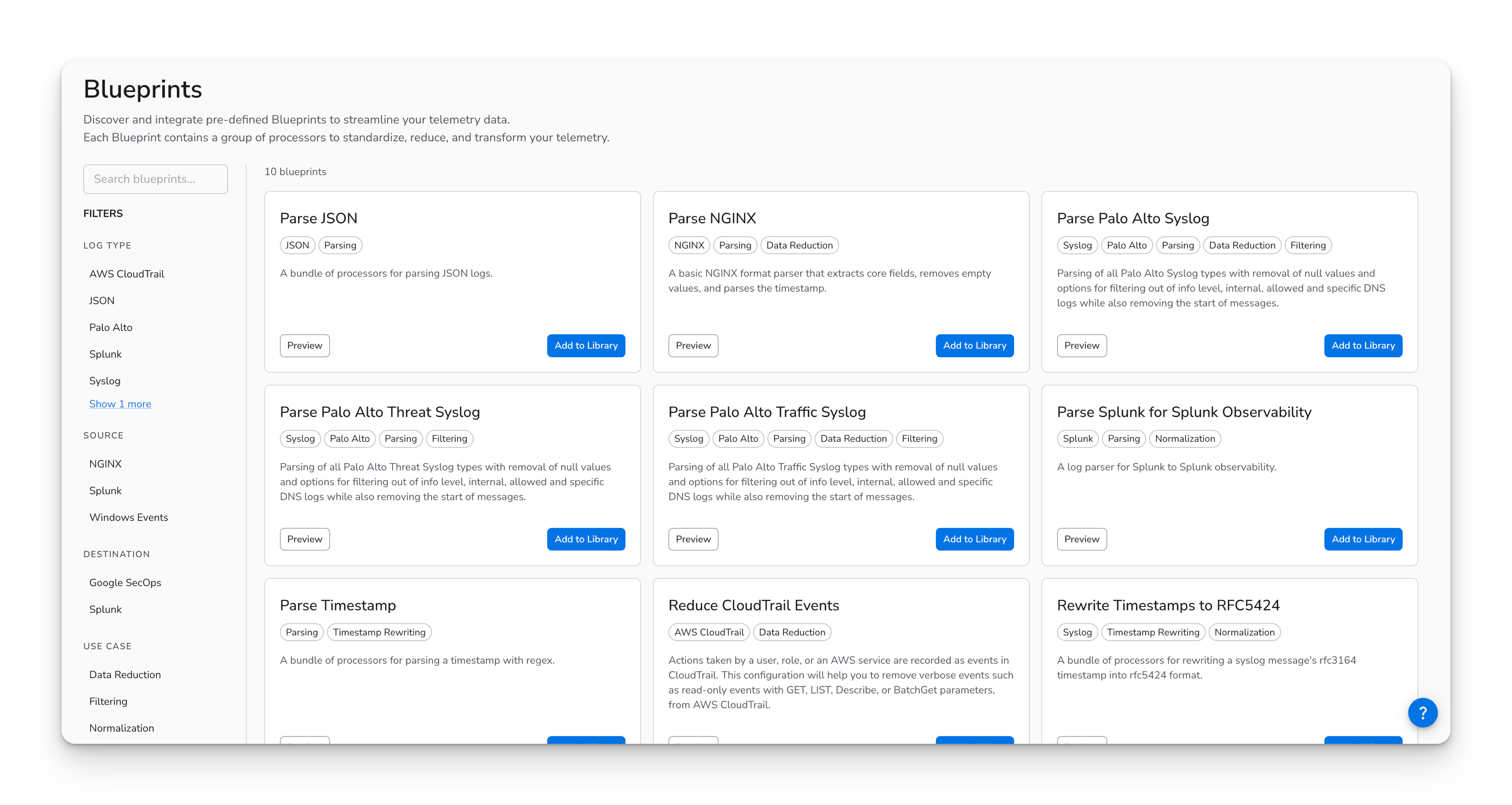This screenshot has height=805, width=1512.
Task: Preview Parse Palo Alto Threat Syslog
Action: [305, 539]
